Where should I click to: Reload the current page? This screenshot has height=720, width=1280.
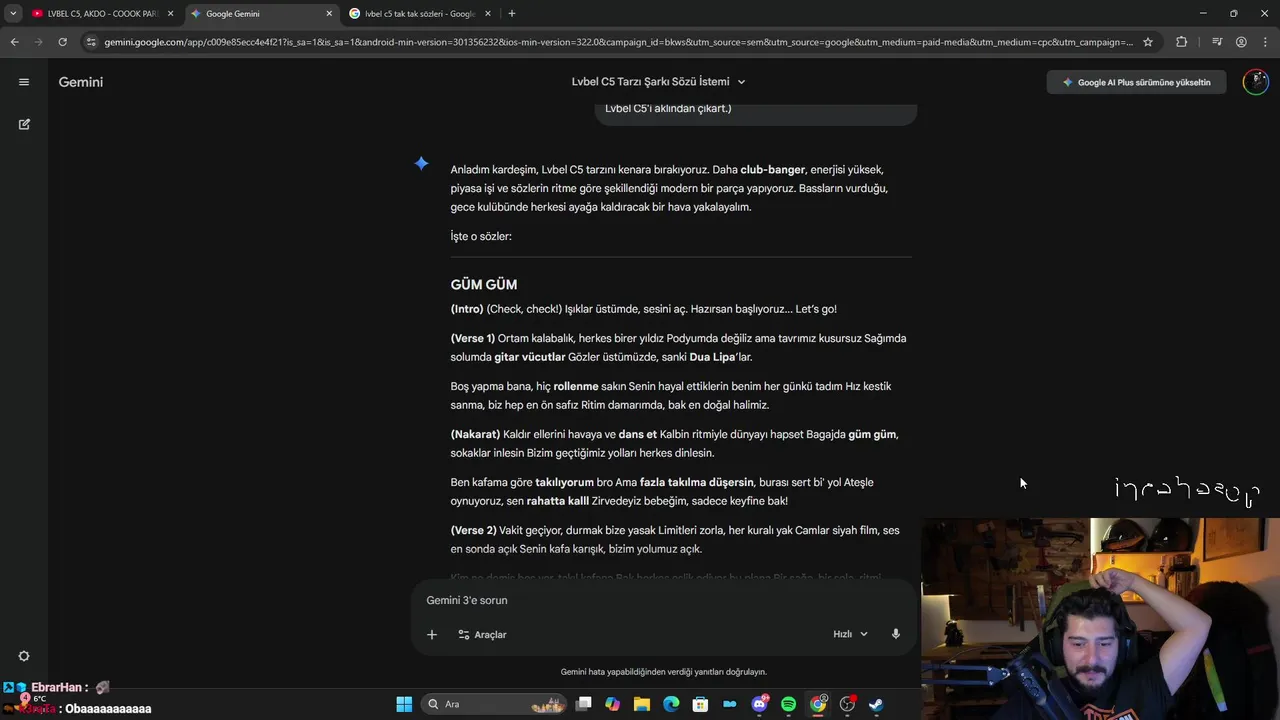tap(62, 42)
